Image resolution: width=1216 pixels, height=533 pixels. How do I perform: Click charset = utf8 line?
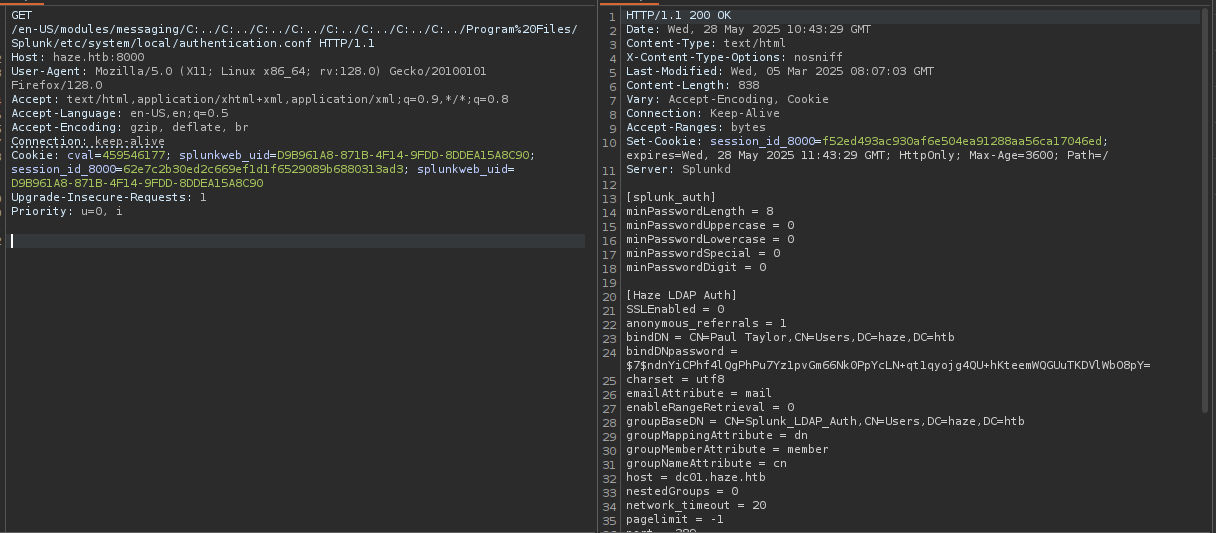(x=675, y=380)
